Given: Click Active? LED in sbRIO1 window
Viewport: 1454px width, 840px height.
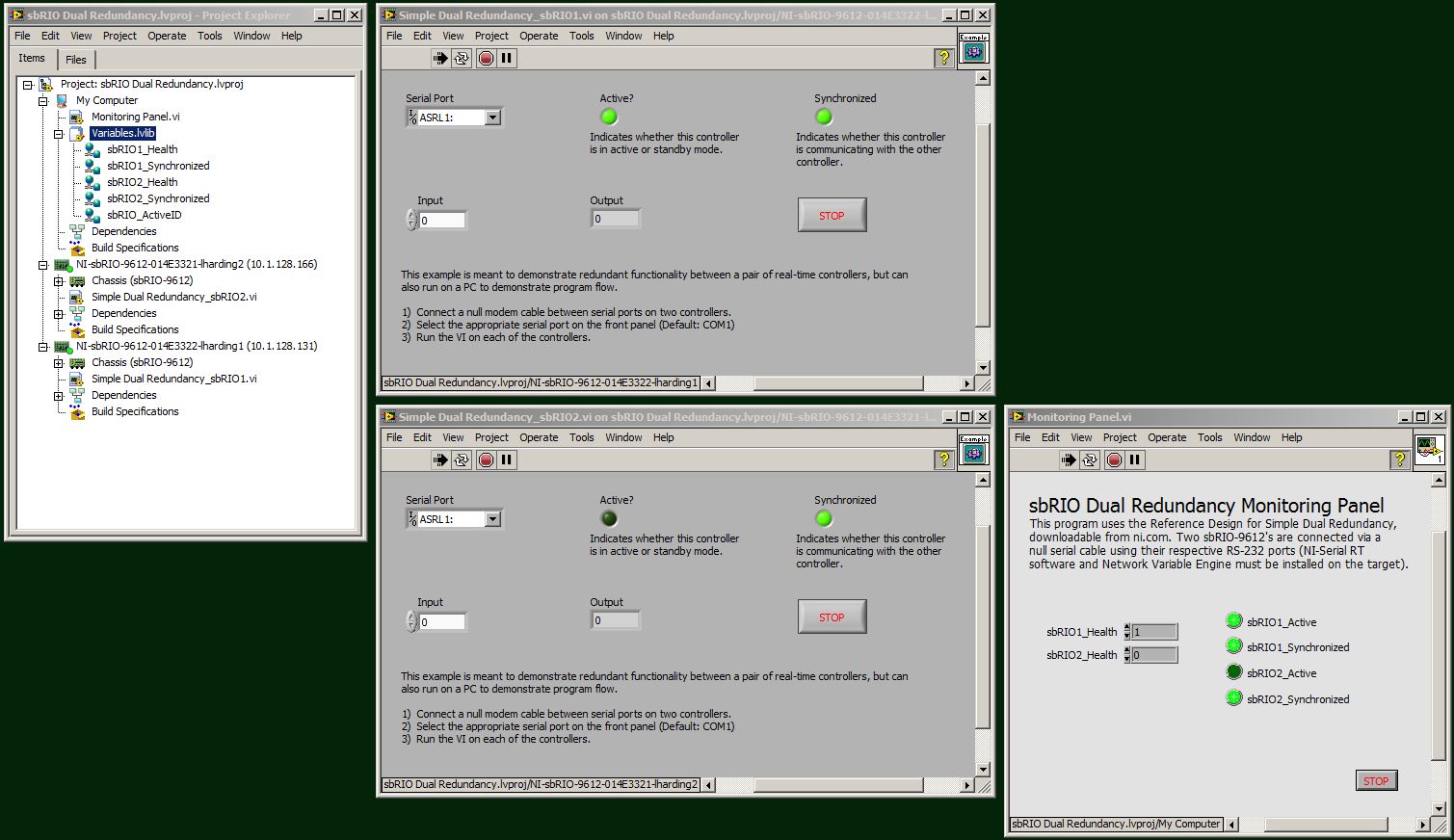Looking at the screenshot, I should point(609,117).
